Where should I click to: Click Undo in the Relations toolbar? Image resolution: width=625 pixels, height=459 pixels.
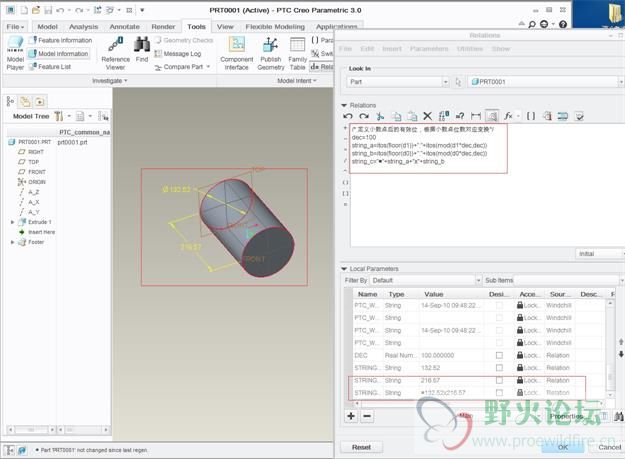348,116
